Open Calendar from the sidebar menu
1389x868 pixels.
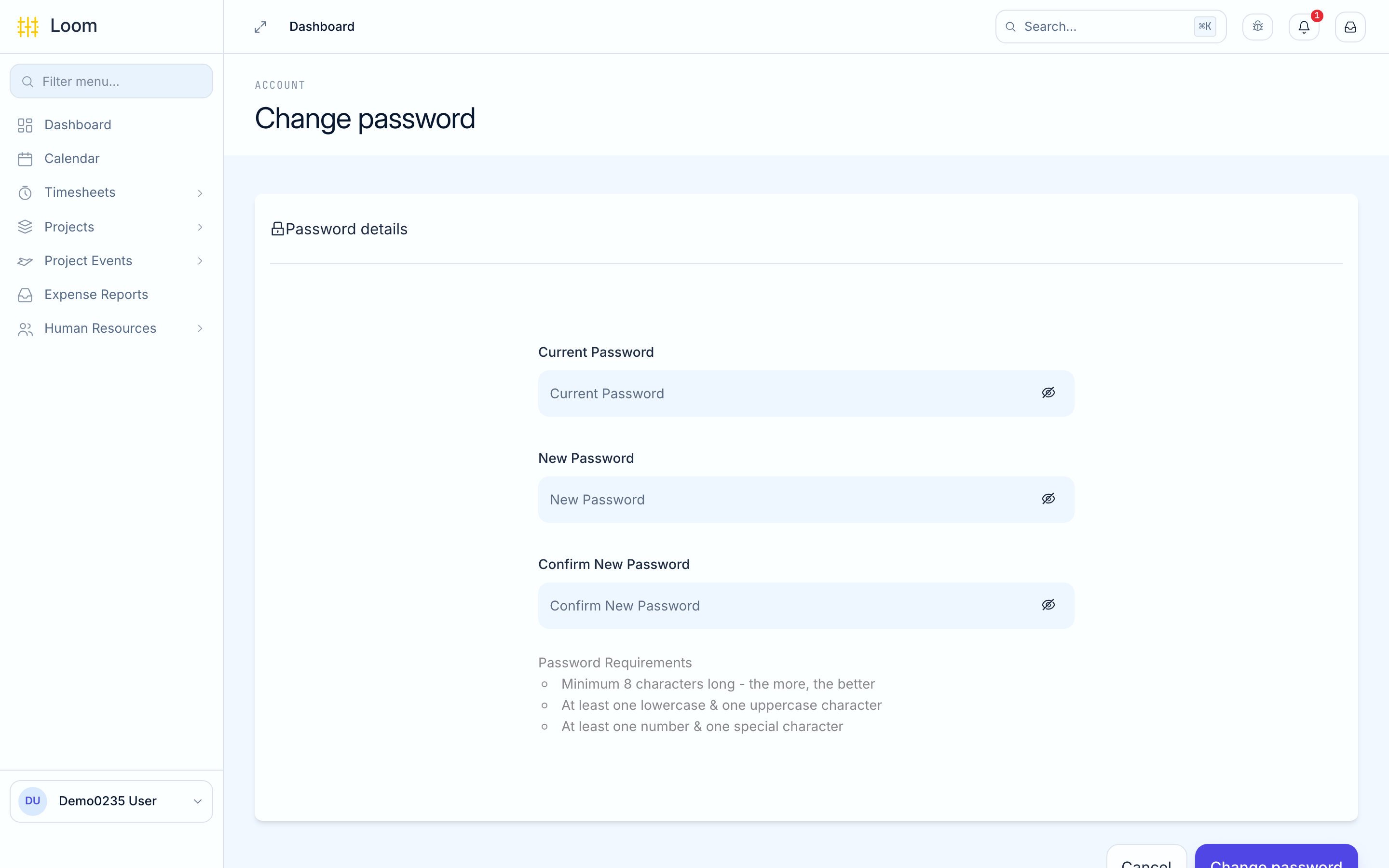pyautogui.click(x=111, y=159)
